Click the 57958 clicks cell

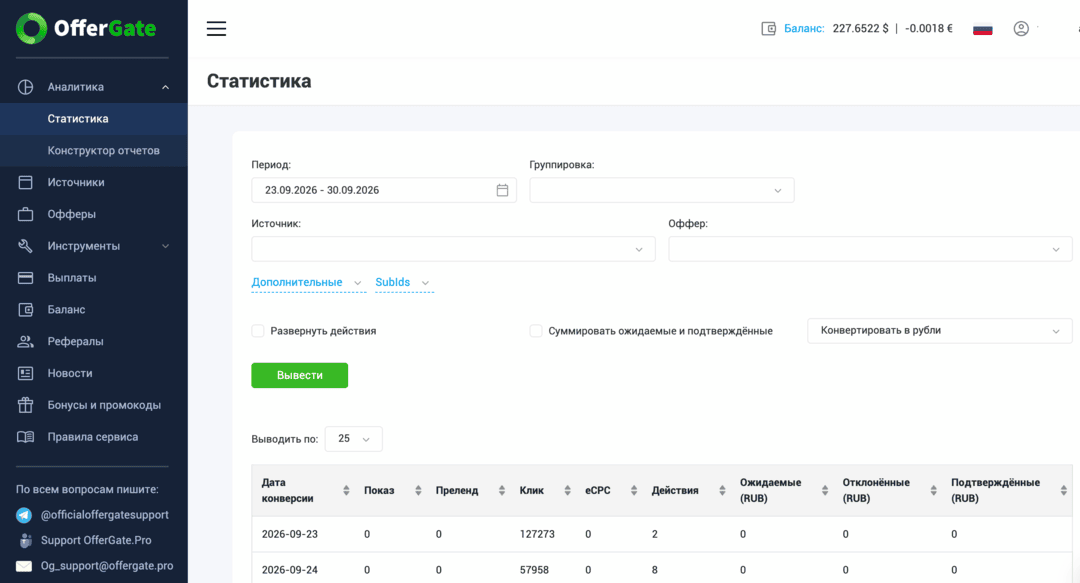pyautogui.click(x=534, y=570)
